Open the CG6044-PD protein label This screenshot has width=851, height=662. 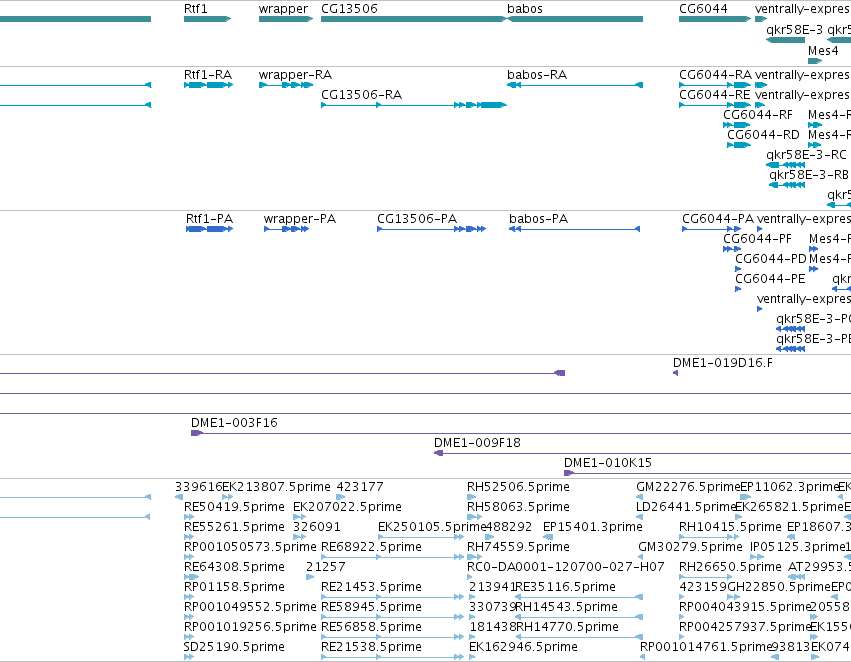click(x=771, y=259)
